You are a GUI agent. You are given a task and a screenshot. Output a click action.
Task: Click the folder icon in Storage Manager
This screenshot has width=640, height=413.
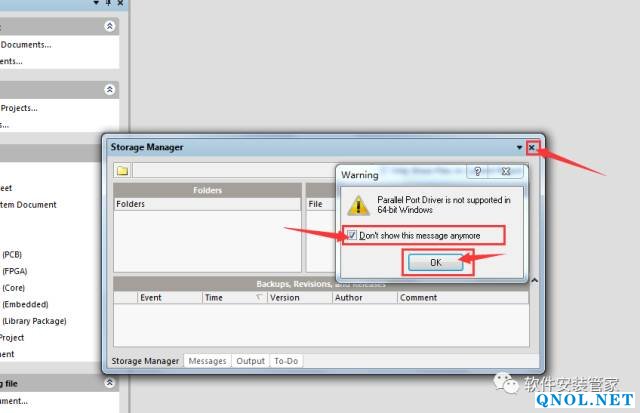[122, 170]
